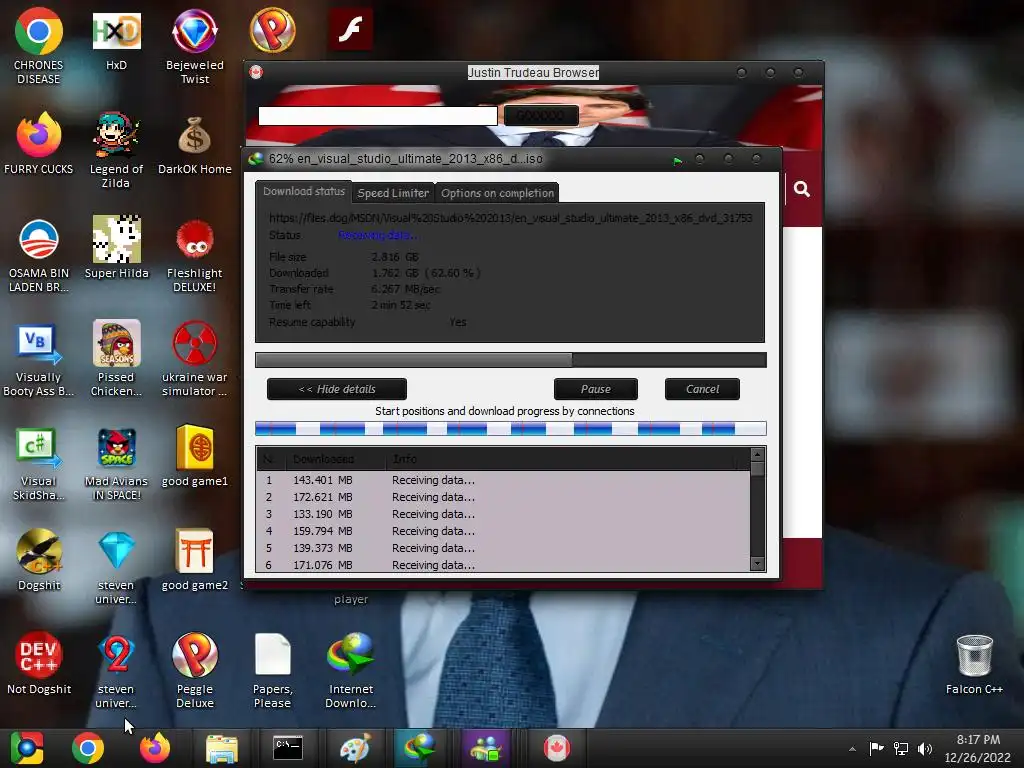Image resolution: width=1024 pixels, height=768 pixels.
Task: Open File Explorer folder on taskbar
Action: point(222,748)
